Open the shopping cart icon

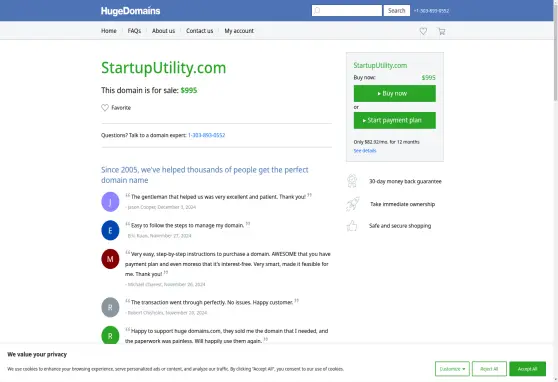pyautogui.click(x=441, y=31)
